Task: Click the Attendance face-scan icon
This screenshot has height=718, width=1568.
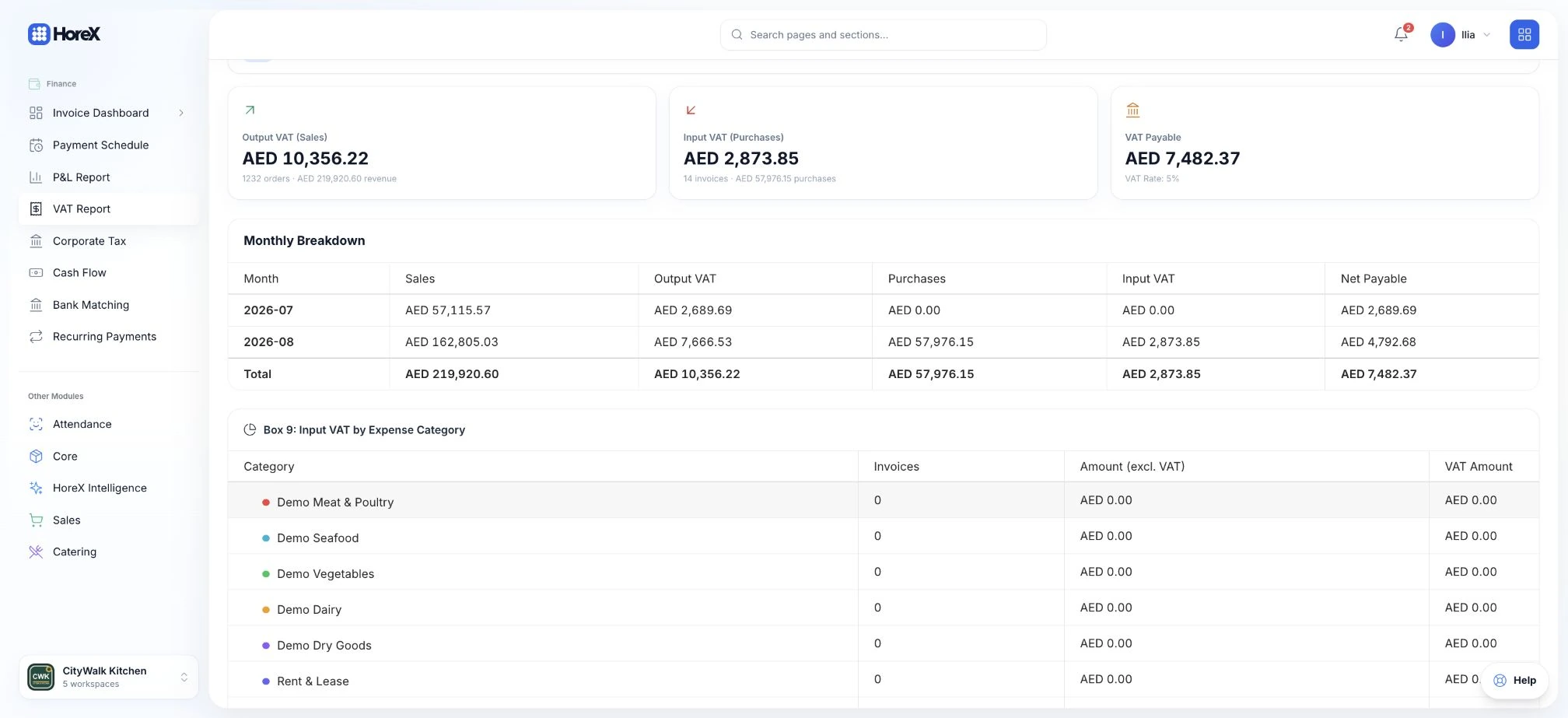Action: pos(36,425)
